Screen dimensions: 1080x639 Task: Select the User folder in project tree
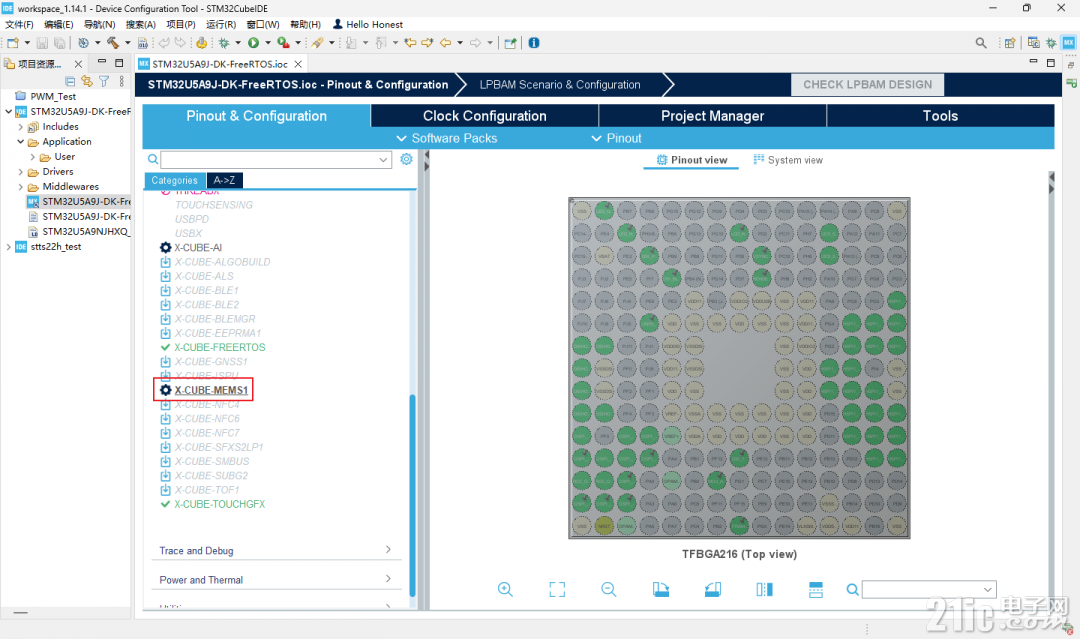pos(65,157)
